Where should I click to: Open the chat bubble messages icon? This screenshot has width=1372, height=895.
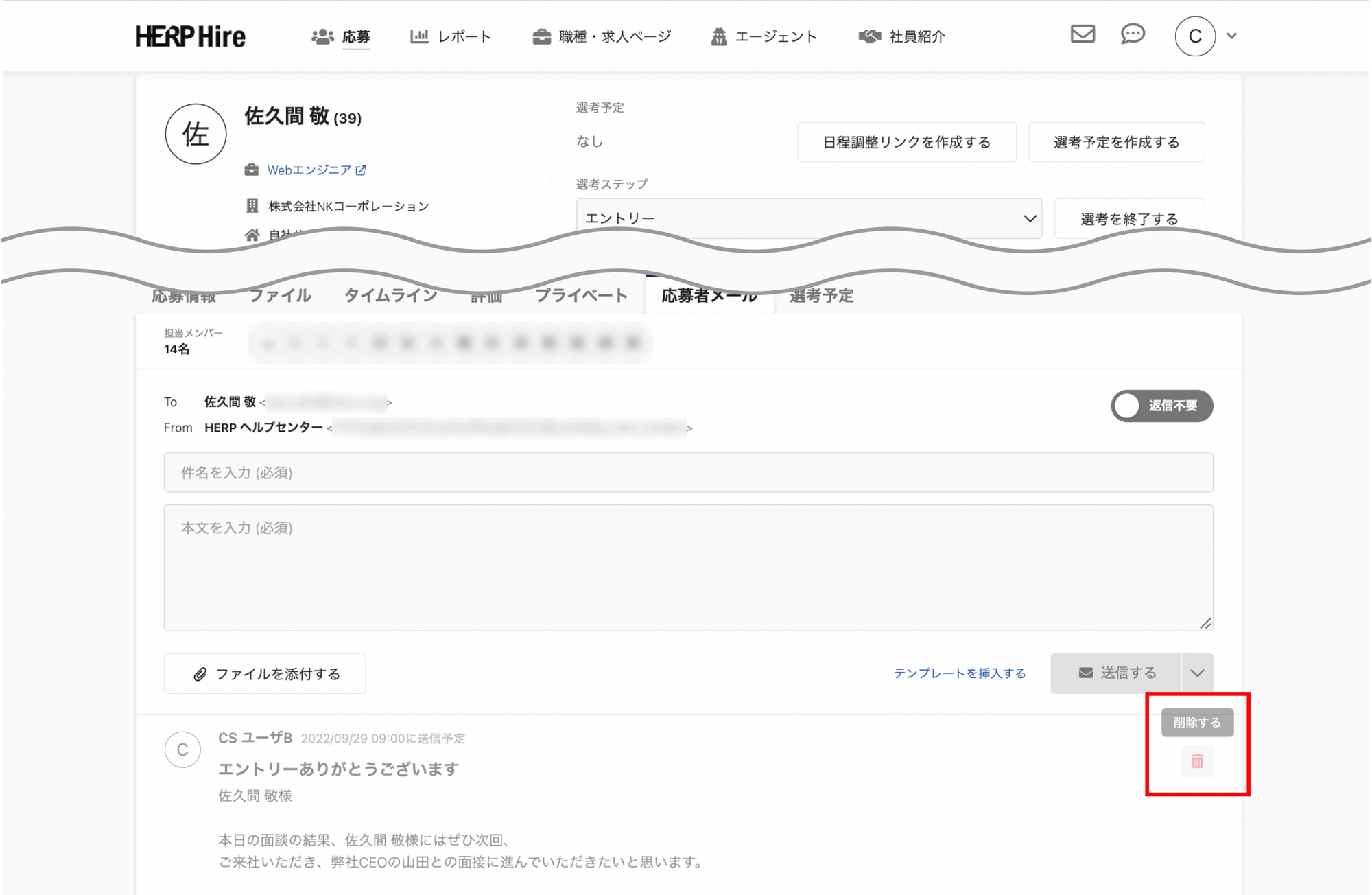tap(1133, 34)
